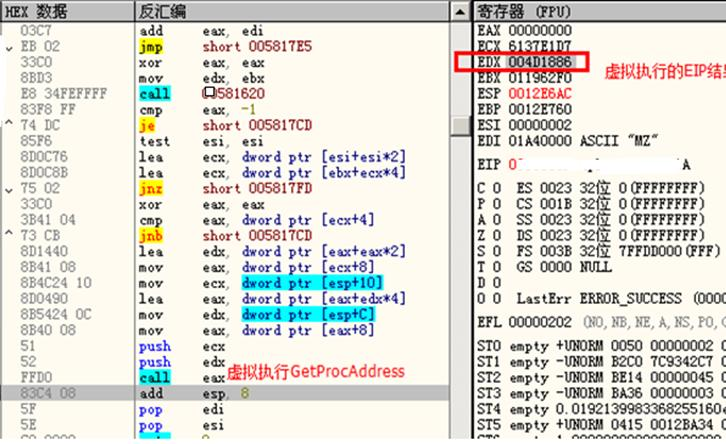The width and height of the screenshot is (726, 444).
Task: Toggle the P flag value
Action: coord(496,204)
